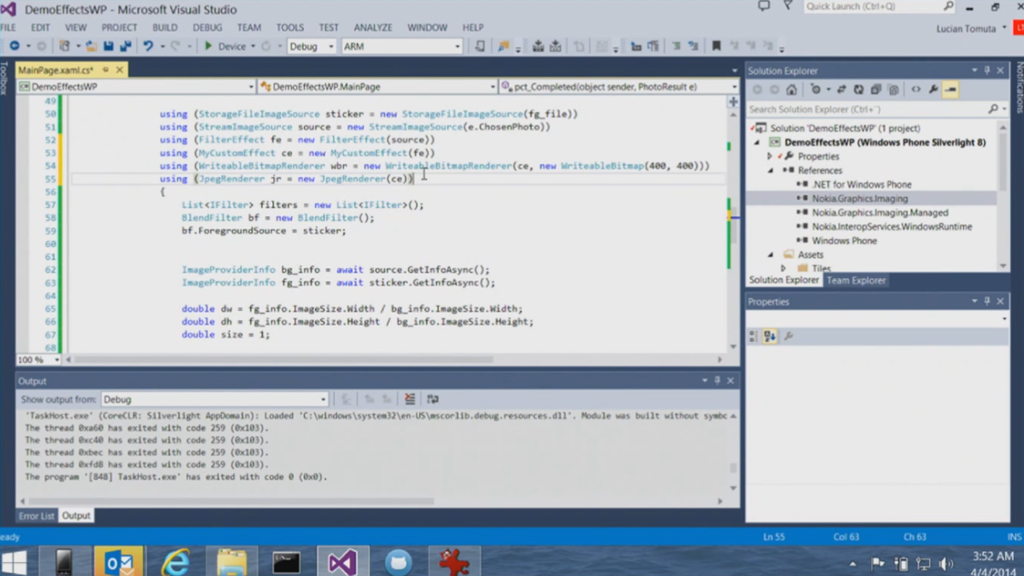
Task: Expand the Properties node in the project tree
Action: [x=769, y=157]
